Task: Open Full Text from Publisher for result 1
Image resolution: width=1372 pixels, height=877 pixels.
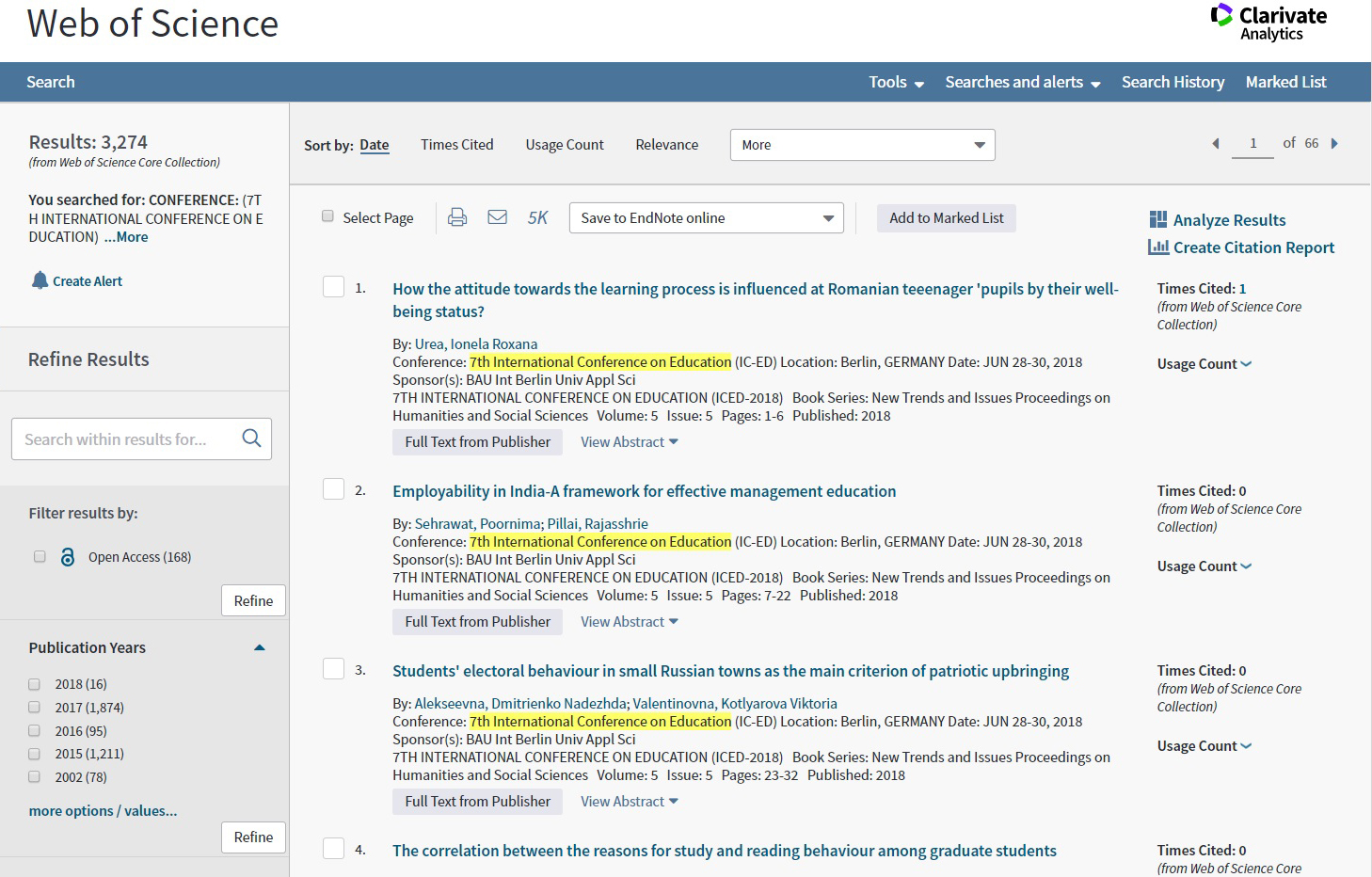Action: coord(477,441)
